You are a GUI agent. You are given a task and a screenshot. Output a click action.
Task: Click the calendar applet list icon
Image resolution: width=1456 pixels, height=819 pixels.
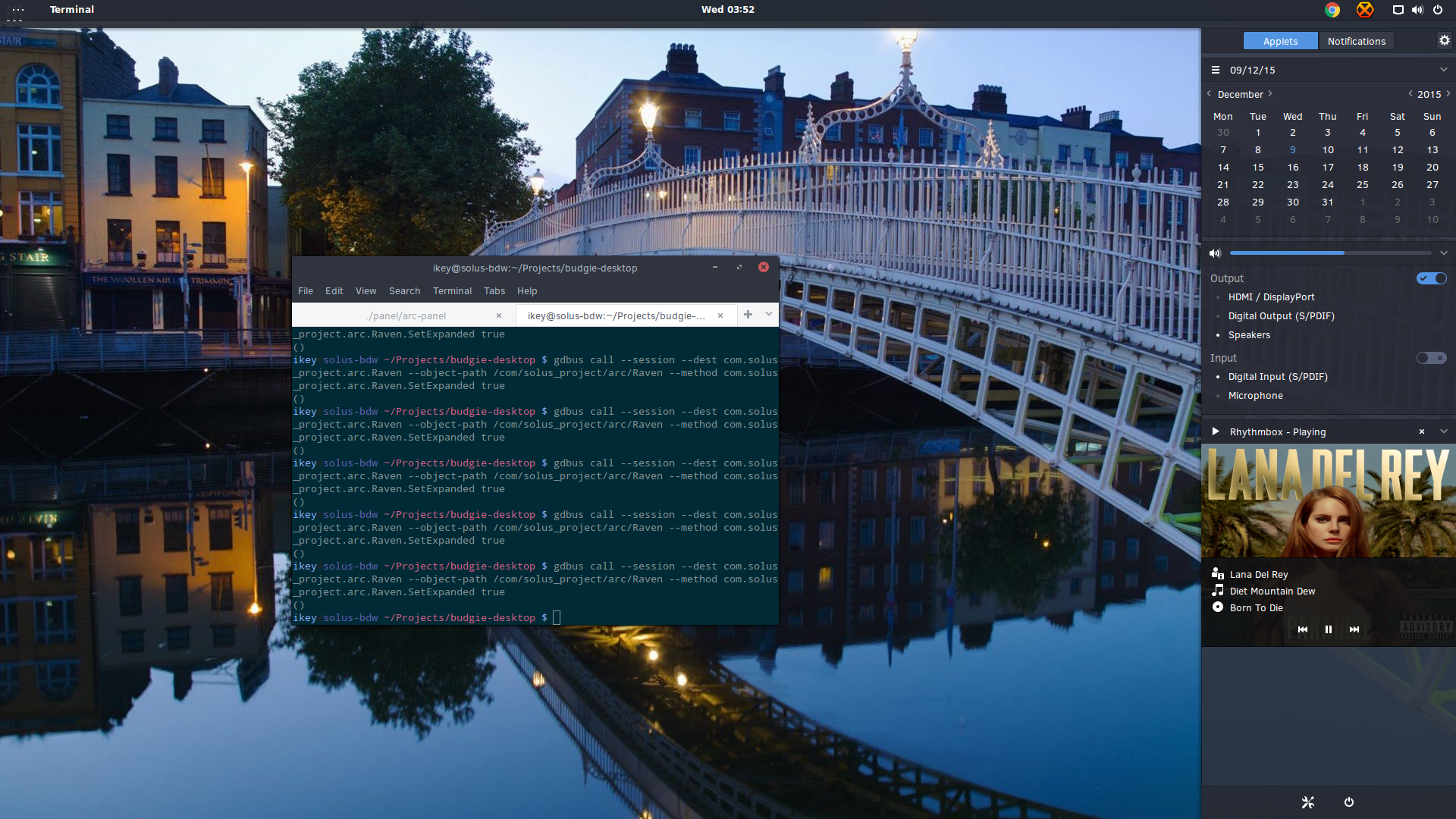pyautogui.click(x=1216, y=70)
